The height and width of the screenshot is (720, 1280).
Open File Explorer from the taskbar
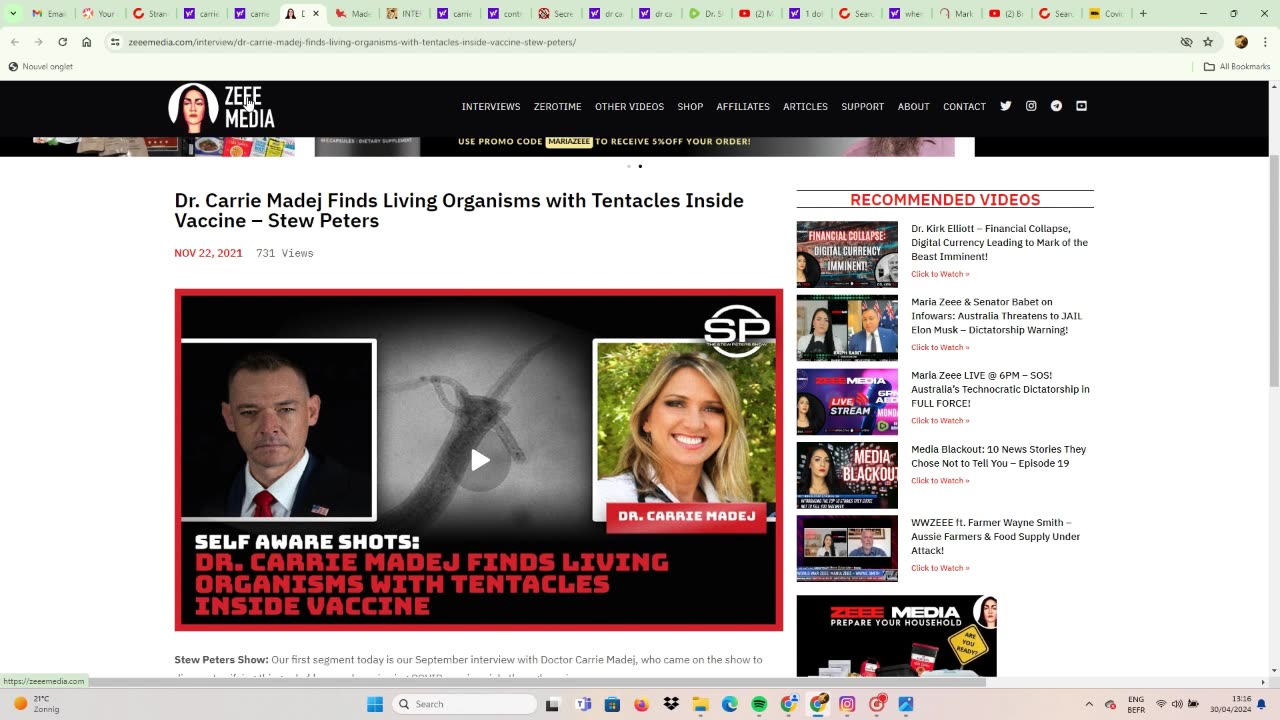click(x=700, y=704)
